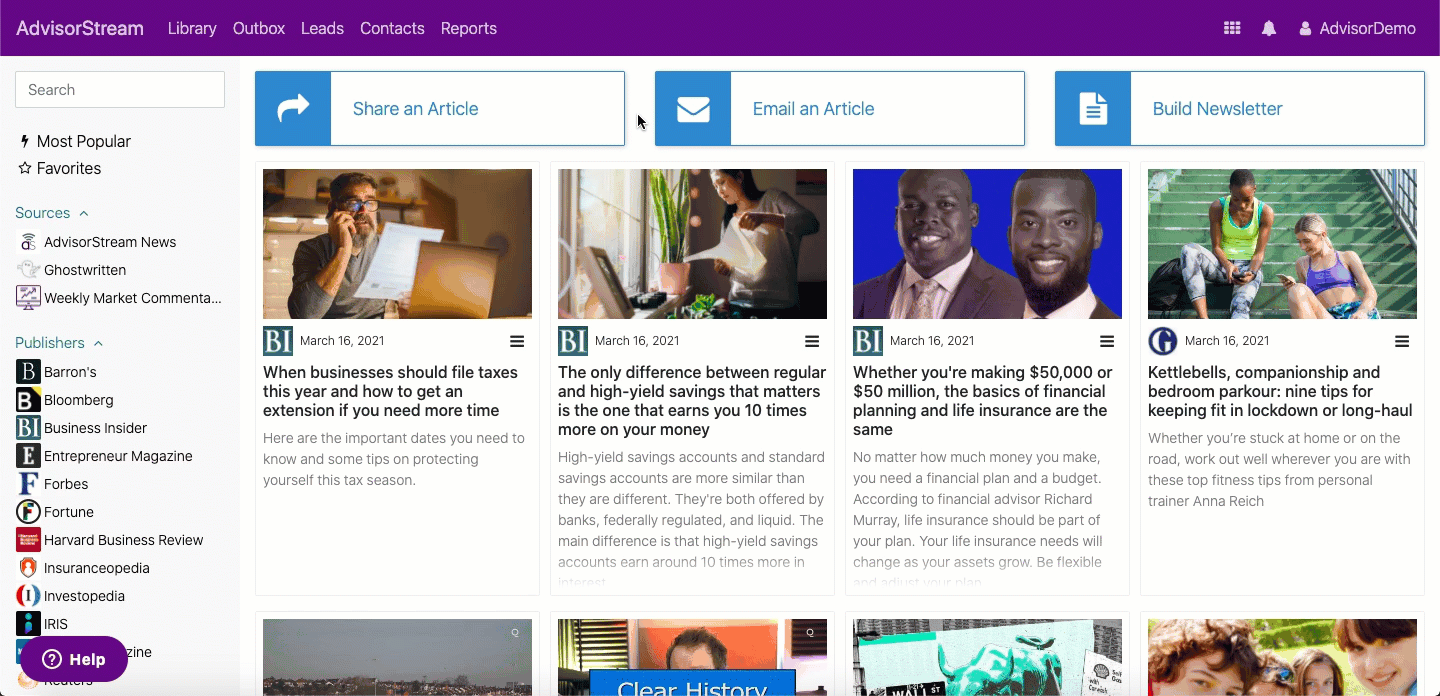The width and height of the screenshot is (1440, 696).
Task: Open the Reports section
Action: pos(469,28)
